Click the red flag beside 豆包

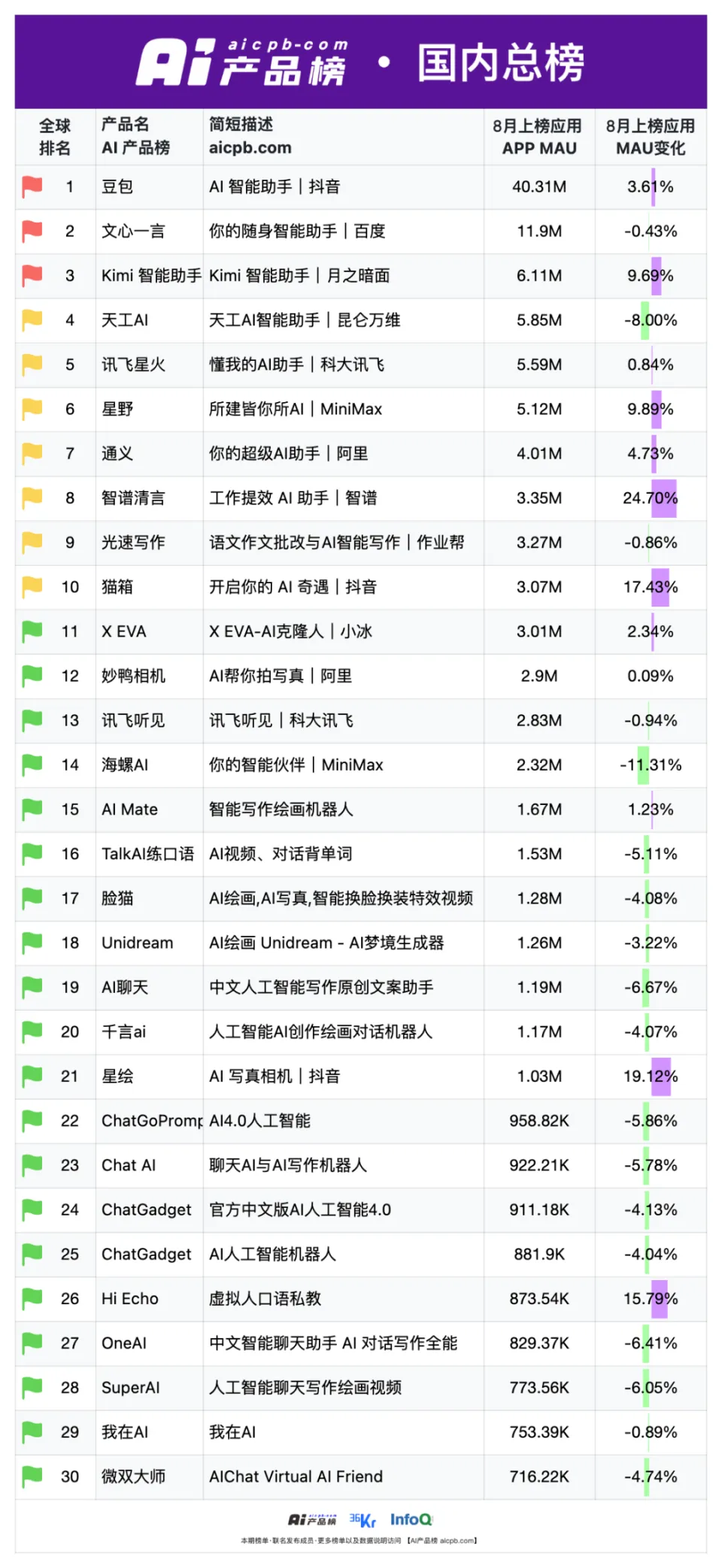point(32,186)
